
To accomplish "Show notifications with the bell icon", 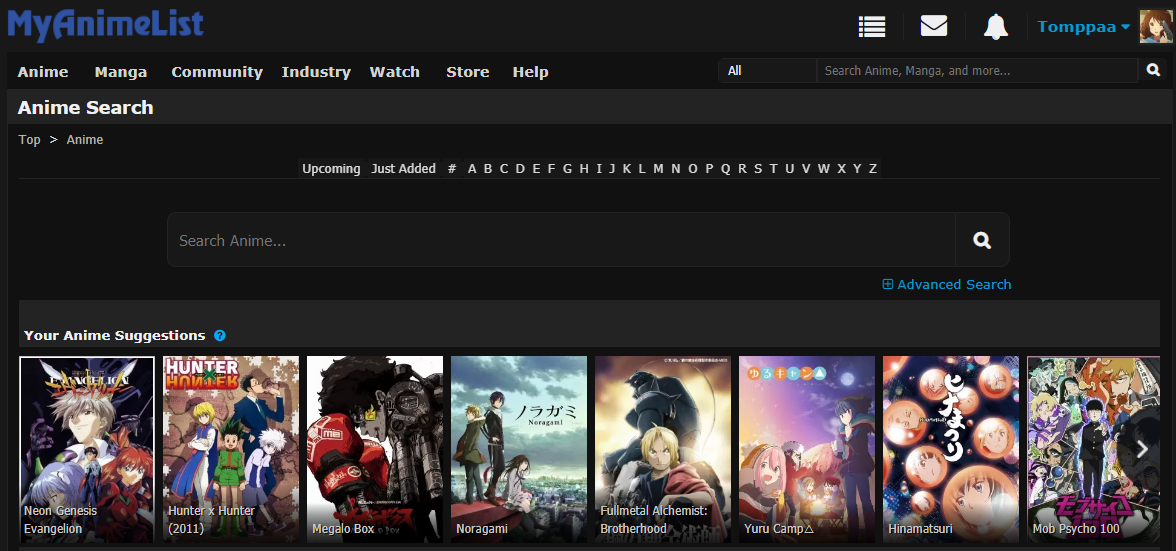I will tap(995, 27).
